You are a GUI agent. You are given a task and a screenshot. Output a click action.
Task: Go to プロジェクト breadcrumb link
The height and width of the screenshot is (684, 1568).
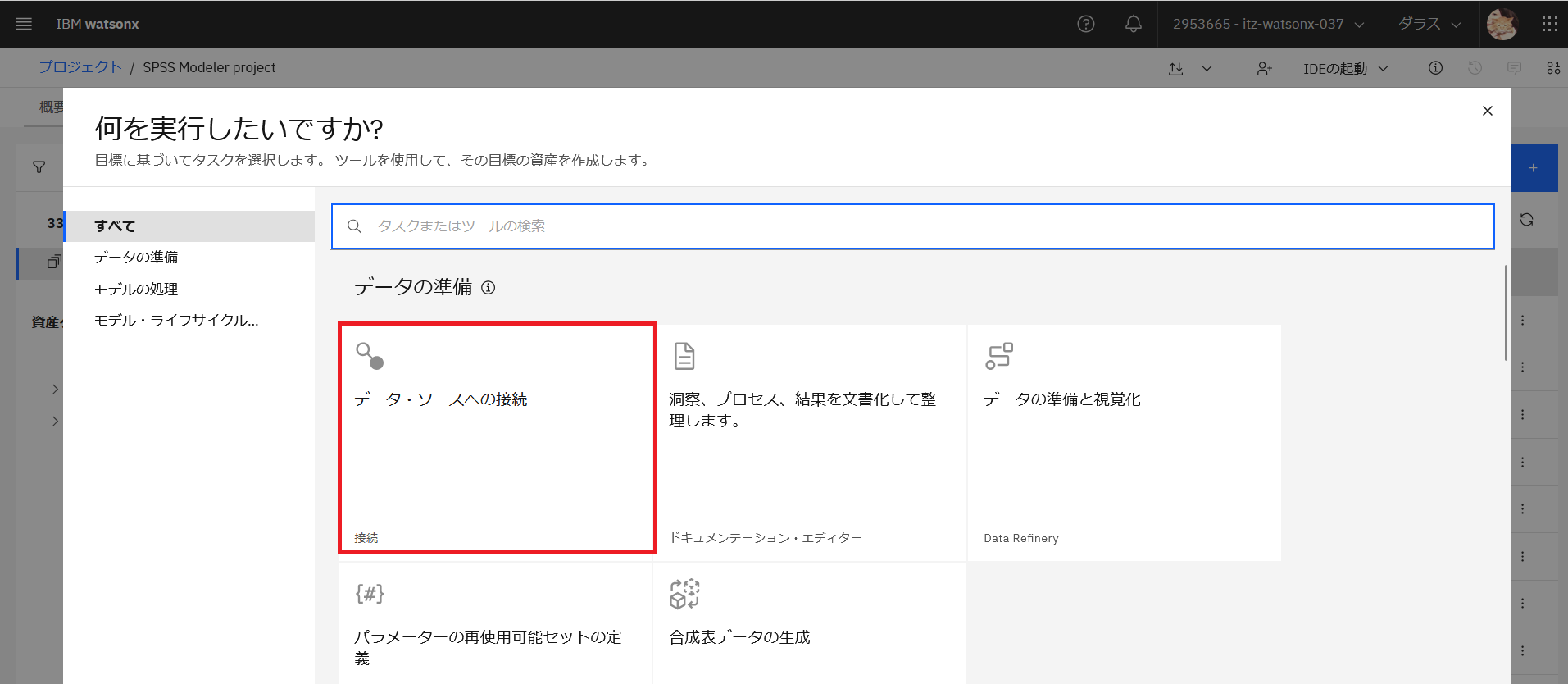(80, 67)
